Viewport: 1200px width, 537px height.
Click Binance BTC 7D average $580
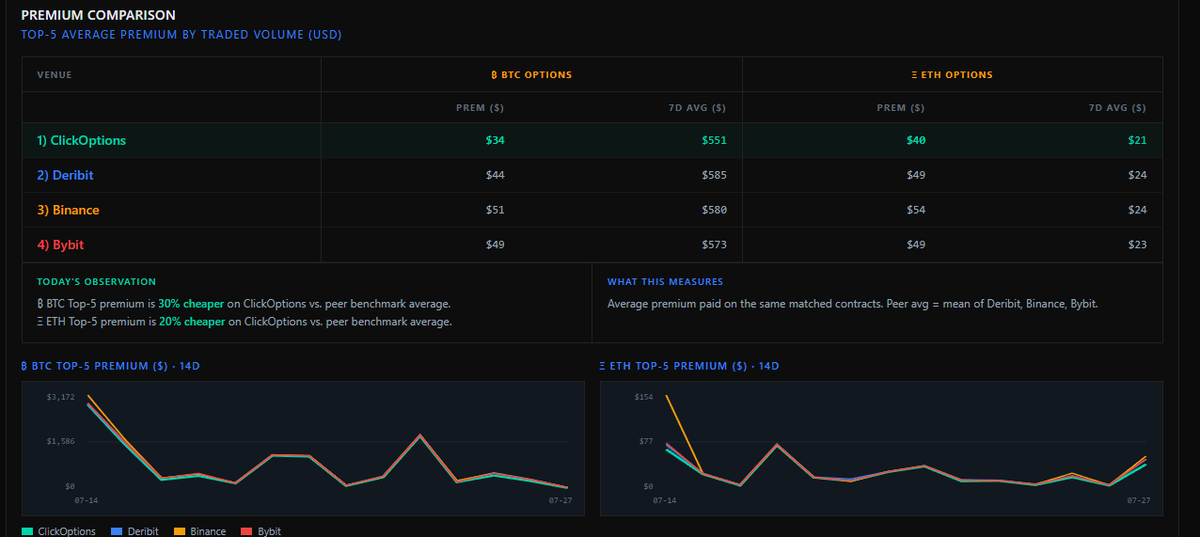coord(714,211)
